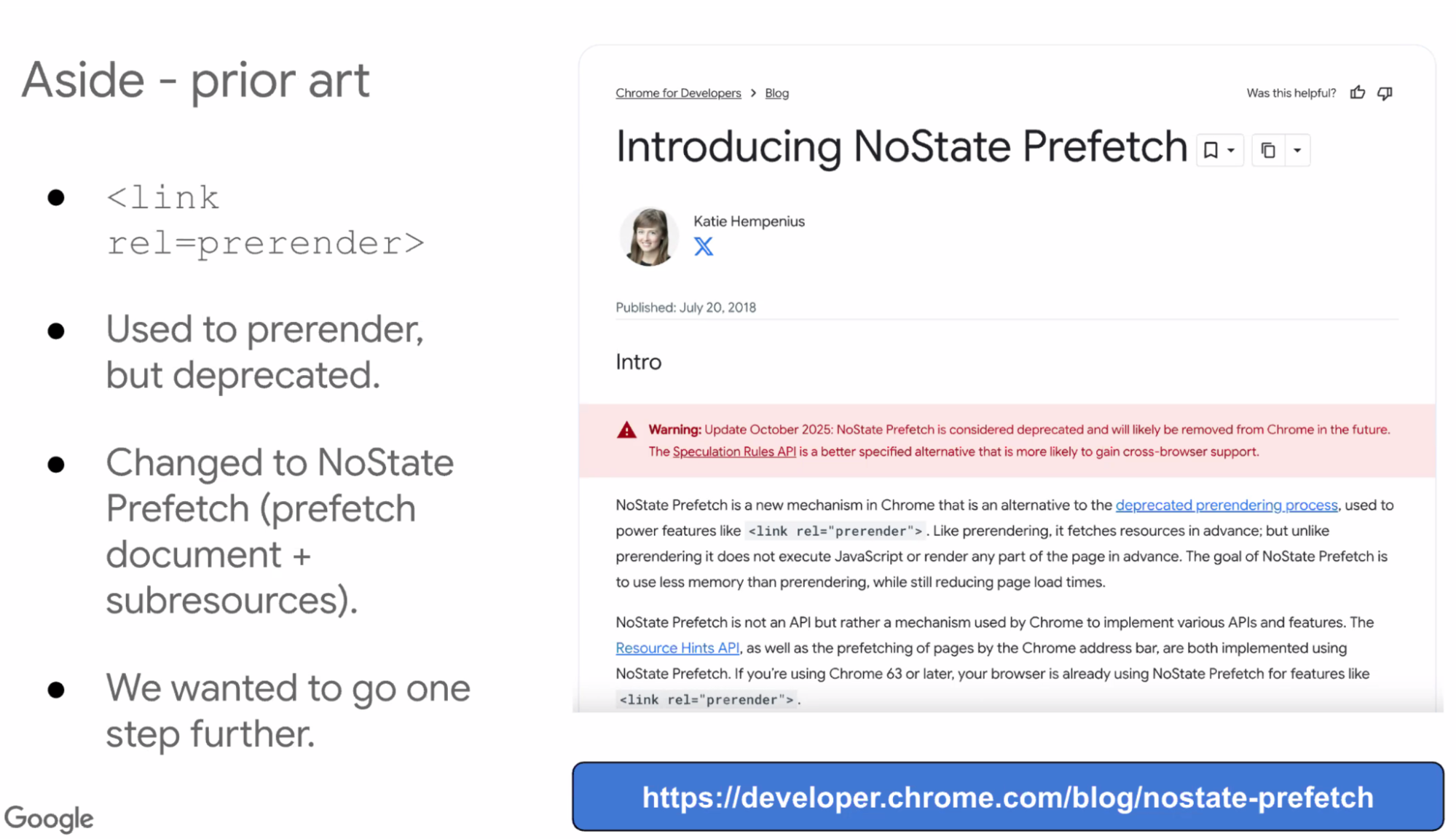1456x839 pixels.
Task: Follow the deprecated prerendering process link
Action: (1226, 505)
